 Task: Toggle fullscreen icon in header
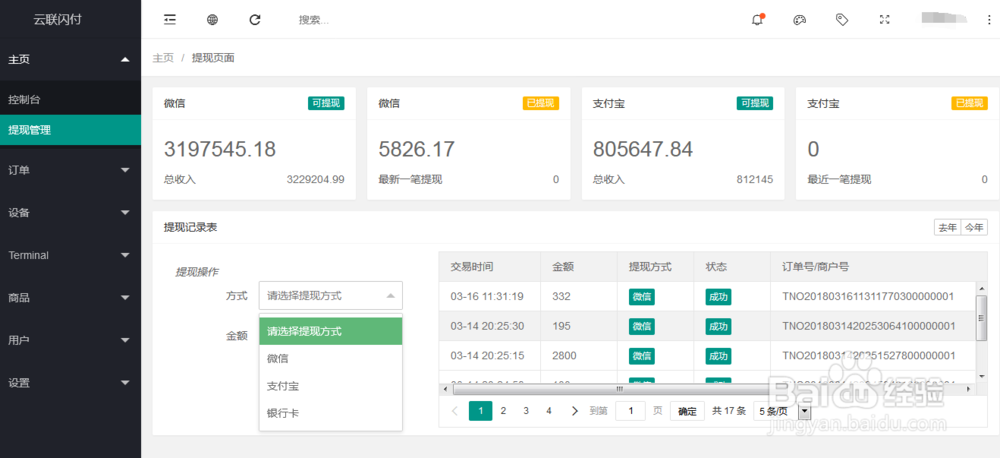click(x=885, y=20)
